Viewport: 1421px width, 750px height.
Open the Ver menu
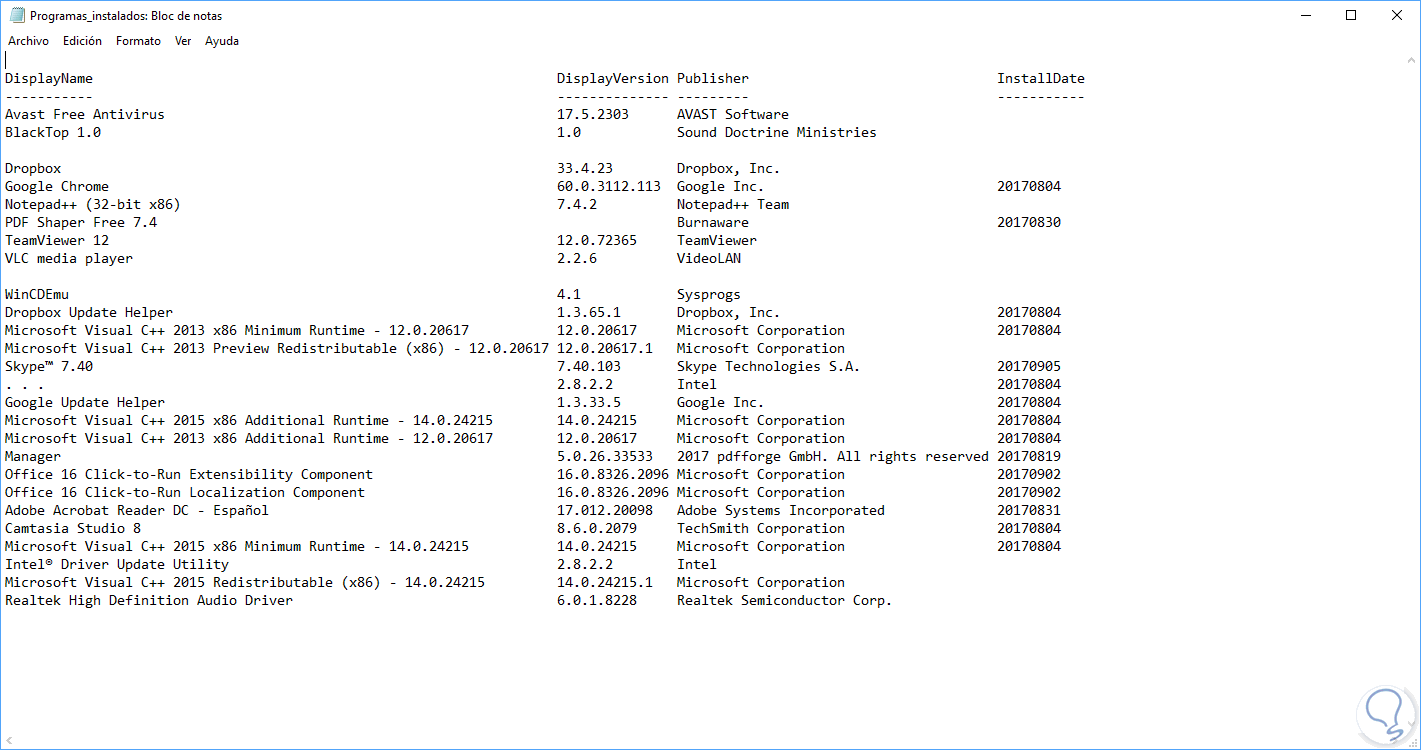[183, 41]
